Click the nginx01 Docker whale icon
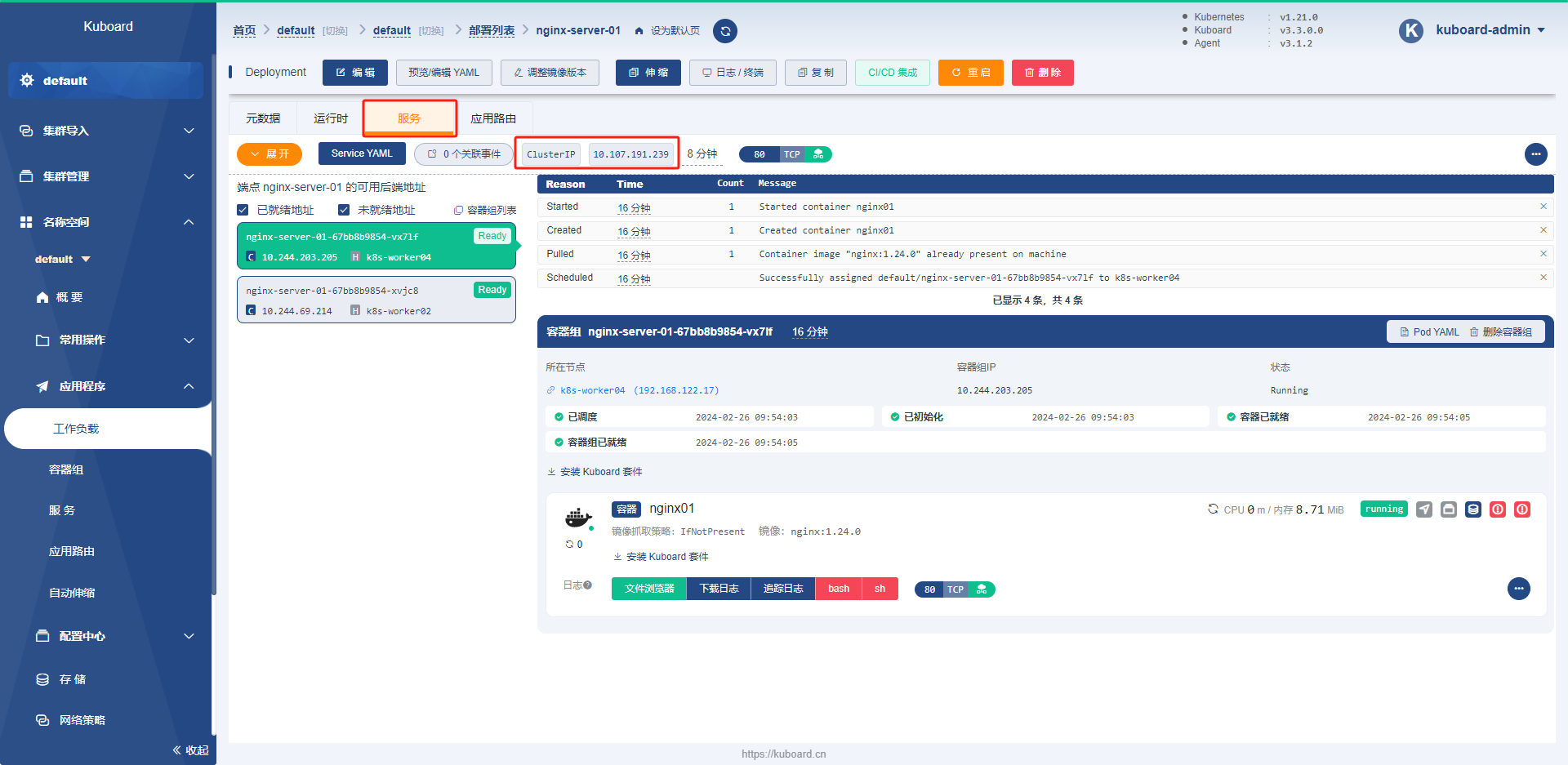1568x765 pixels. click(x=578, y=517)
